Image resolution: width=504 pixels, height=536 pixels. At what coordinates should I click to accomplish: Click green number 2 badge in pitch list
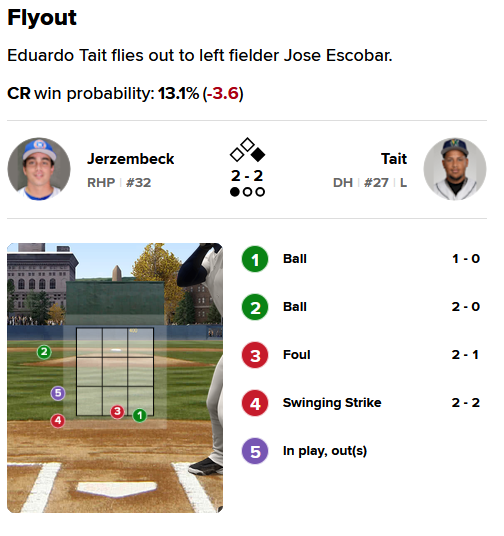click(255, 307)
